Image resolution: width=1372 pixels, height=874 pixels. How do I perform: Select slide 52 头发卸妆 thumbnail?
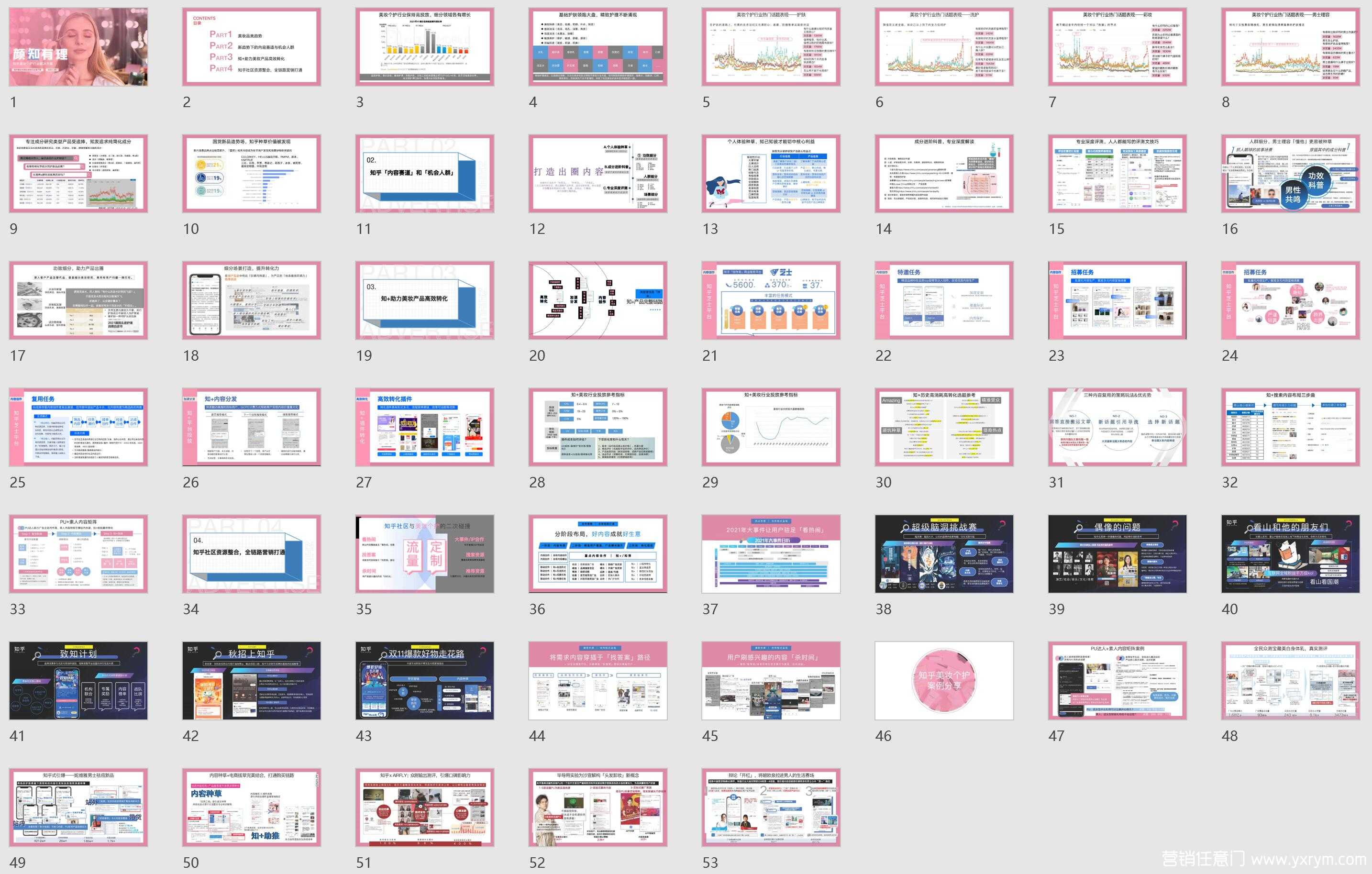pyautogui.click(x=597, y=808)
